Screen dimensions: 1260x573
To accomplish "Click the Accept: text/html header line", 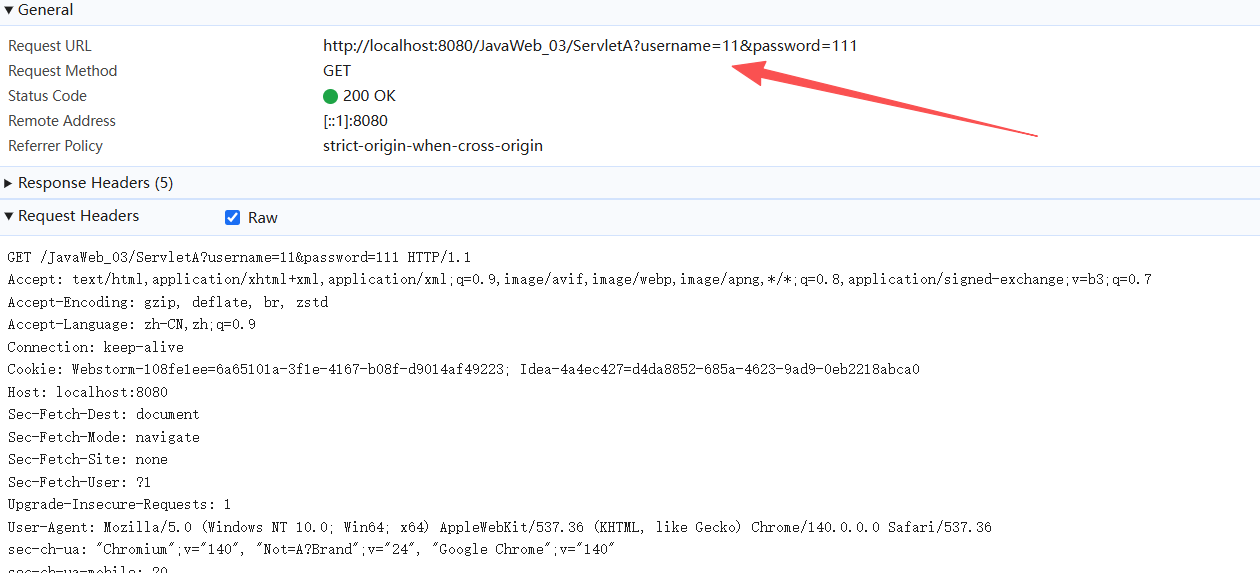I will point(579,280).
